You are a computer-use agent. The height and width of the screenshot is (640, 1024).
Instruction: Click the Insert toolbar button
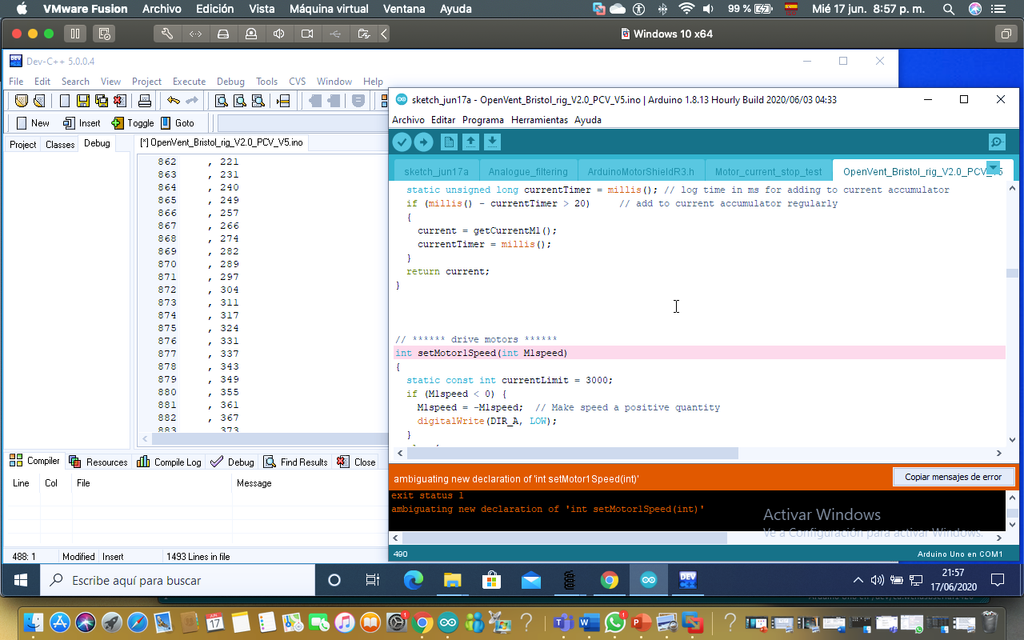82,123
